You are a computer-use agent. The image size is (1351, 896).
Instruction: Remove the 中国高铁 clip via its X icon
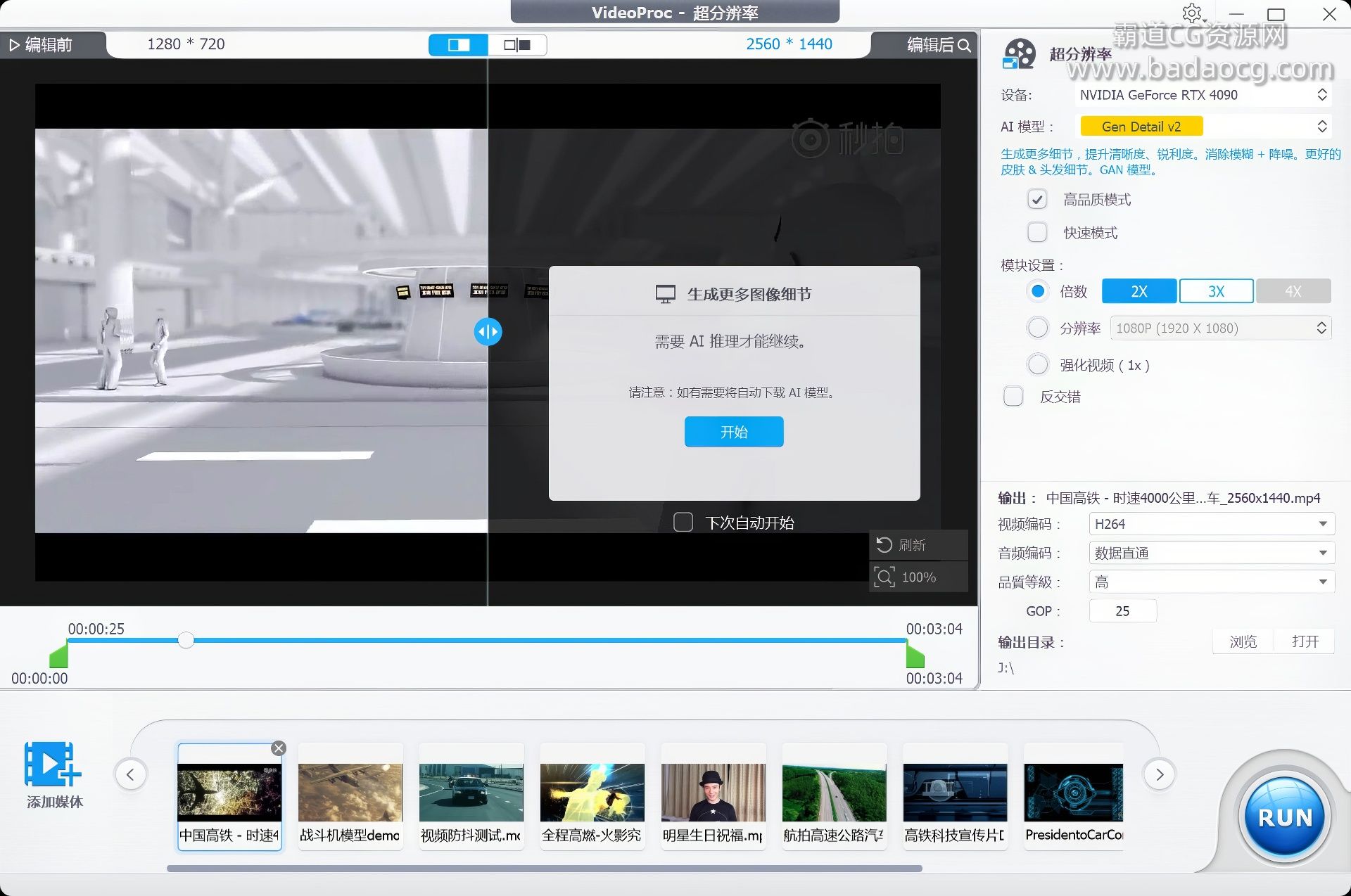[279, 748]
